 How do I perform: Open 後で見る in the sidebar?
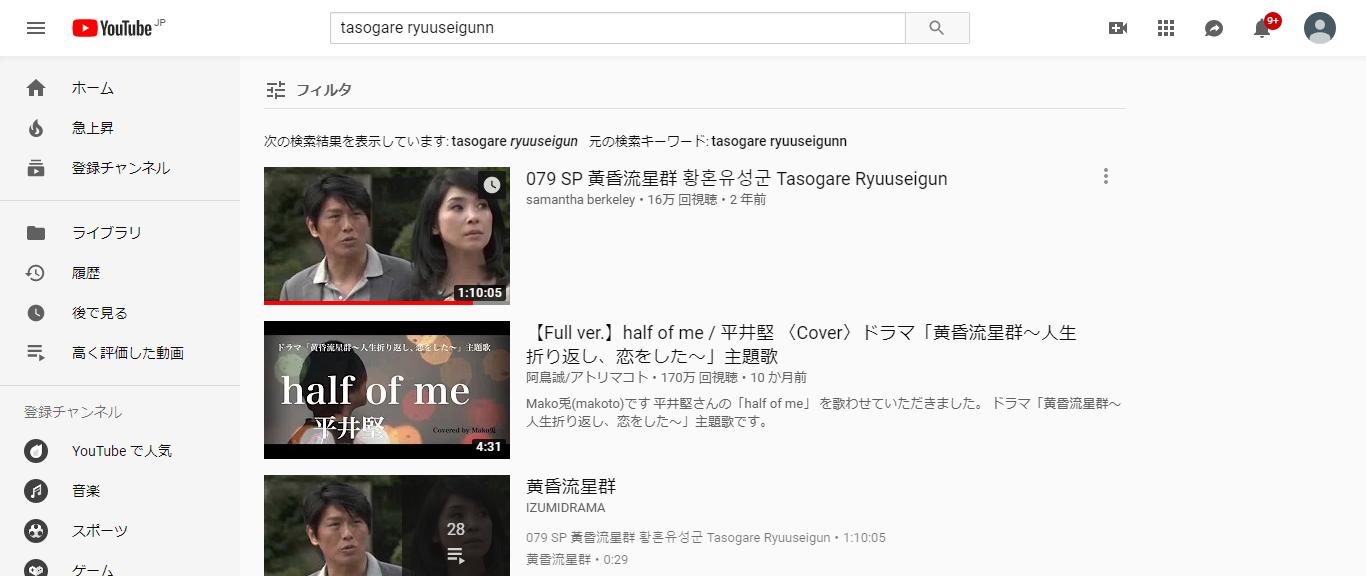pos(120,313)
